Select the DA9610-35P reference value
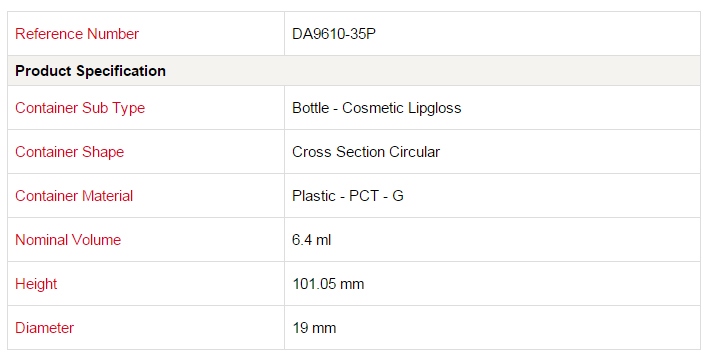Screen dimensions: 710x360 click(334, 34)
